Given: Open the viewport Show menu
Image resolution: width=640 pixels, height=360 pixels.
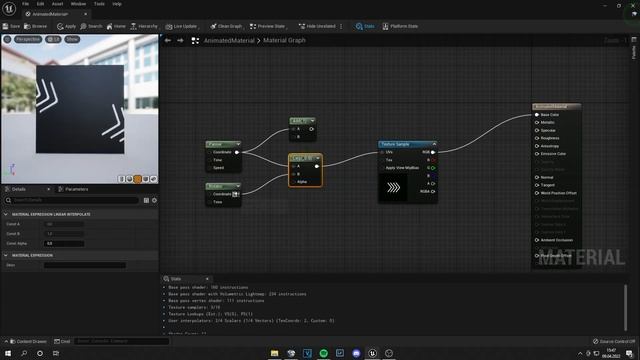Looking at the screenshot, I should pyautogui.click(x=72, y=39).
